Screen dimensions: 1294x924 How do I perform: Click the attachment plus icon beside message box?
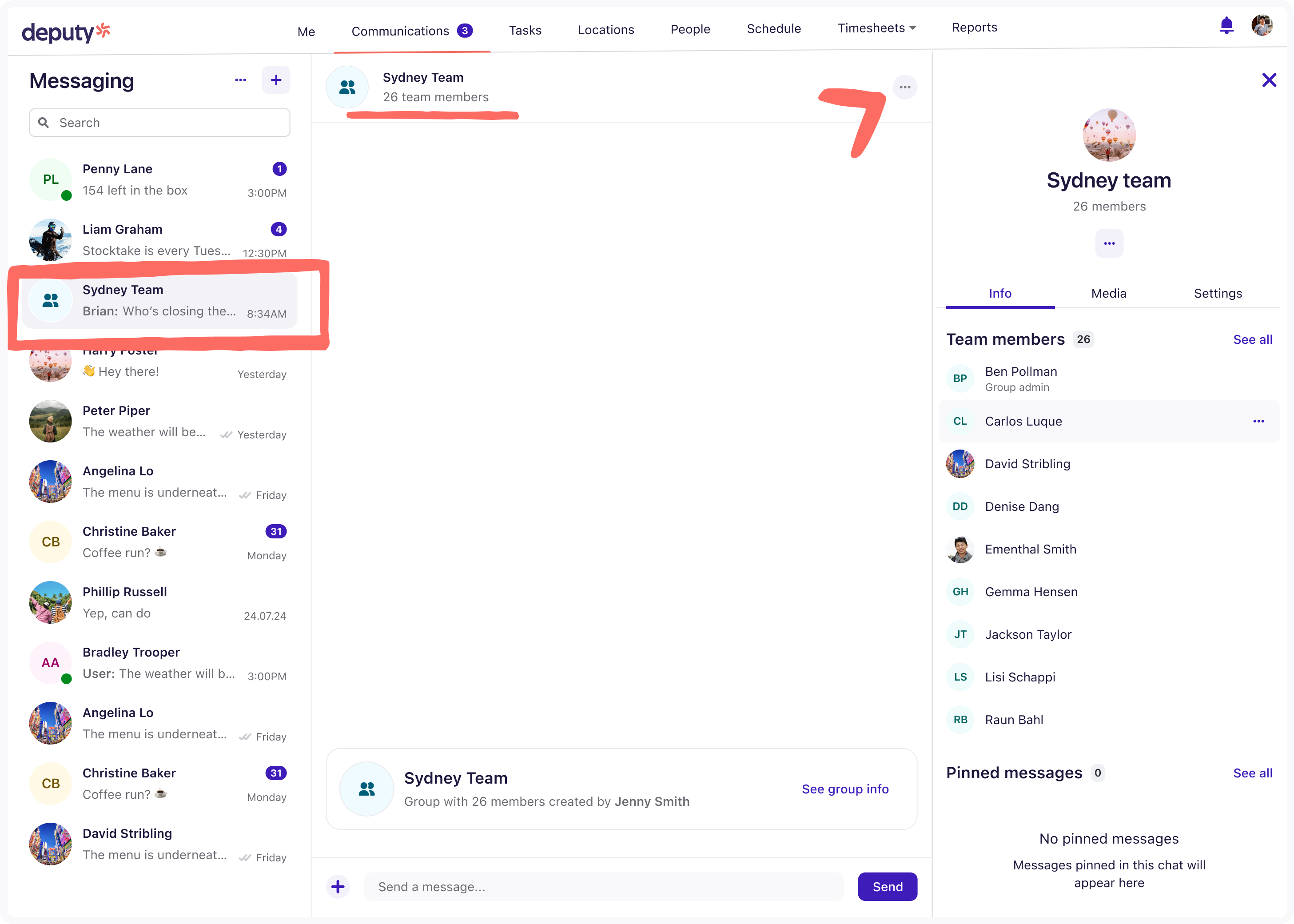click(338, 886)
